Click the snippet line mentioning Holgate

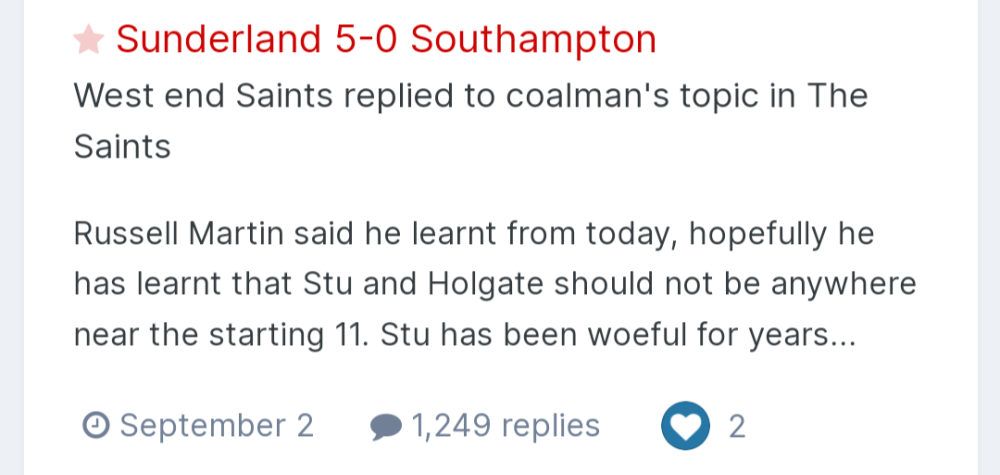[x=494, y=284]
